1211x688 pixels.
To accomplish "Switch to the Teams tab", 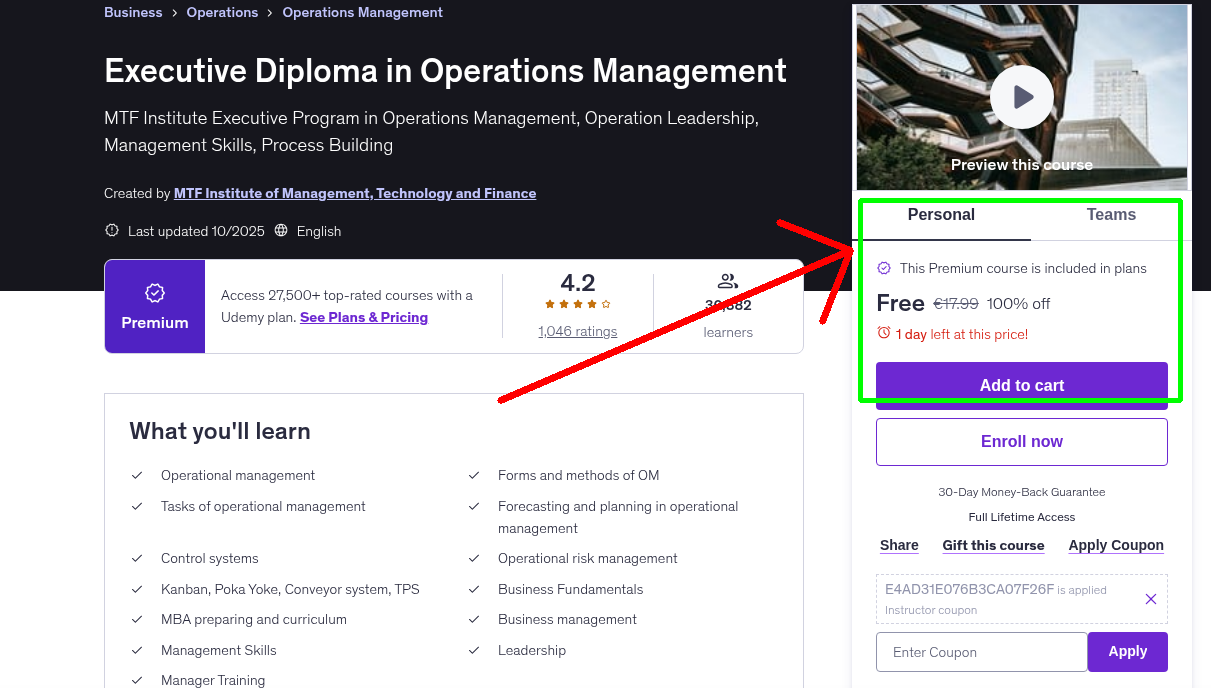I will tap(1110, 214).
